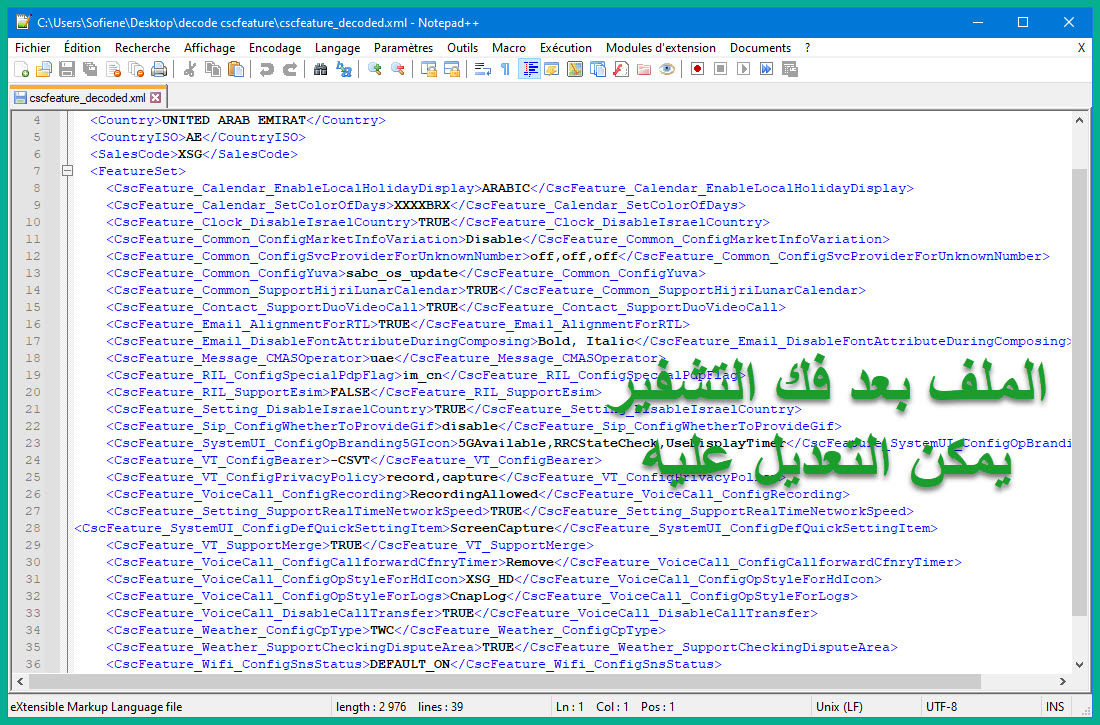Viewport: 1100px width, 725px height.
Task: Close the current document via toolbar Close icon
Action: click(113, 69)
